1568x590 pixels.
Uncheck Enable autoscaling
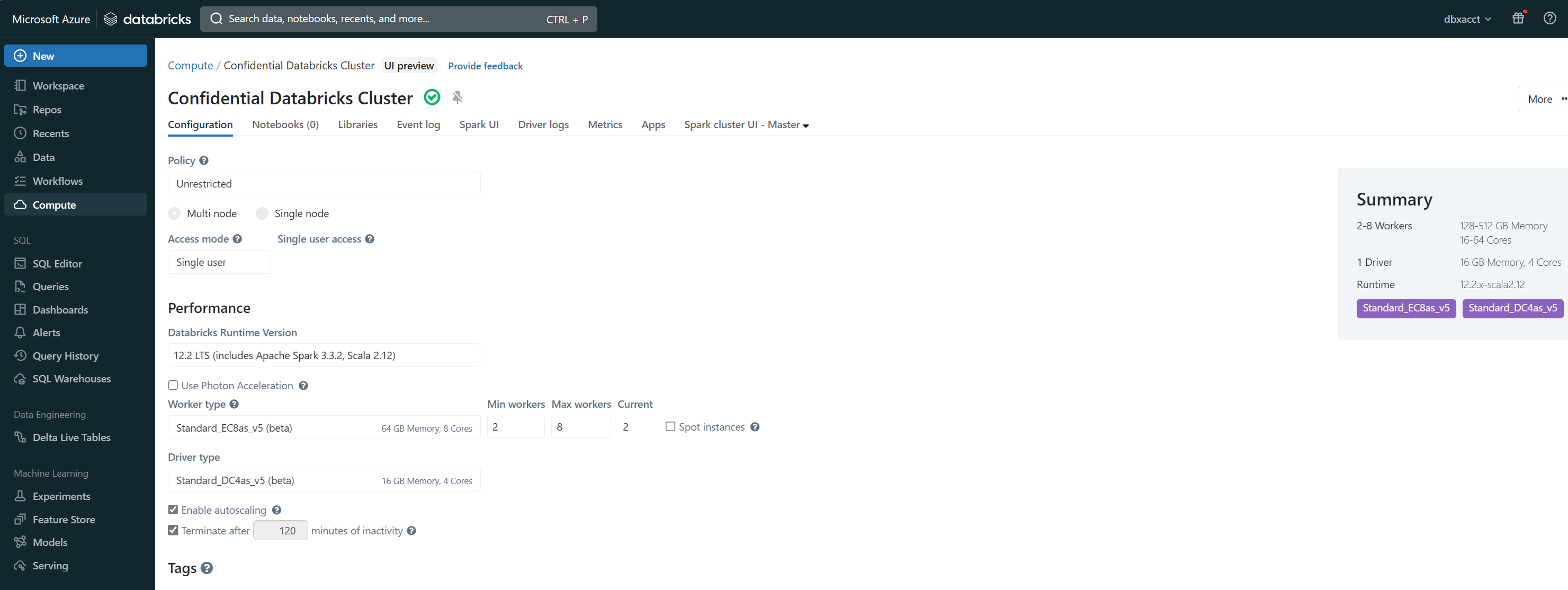tap(173, 509)
